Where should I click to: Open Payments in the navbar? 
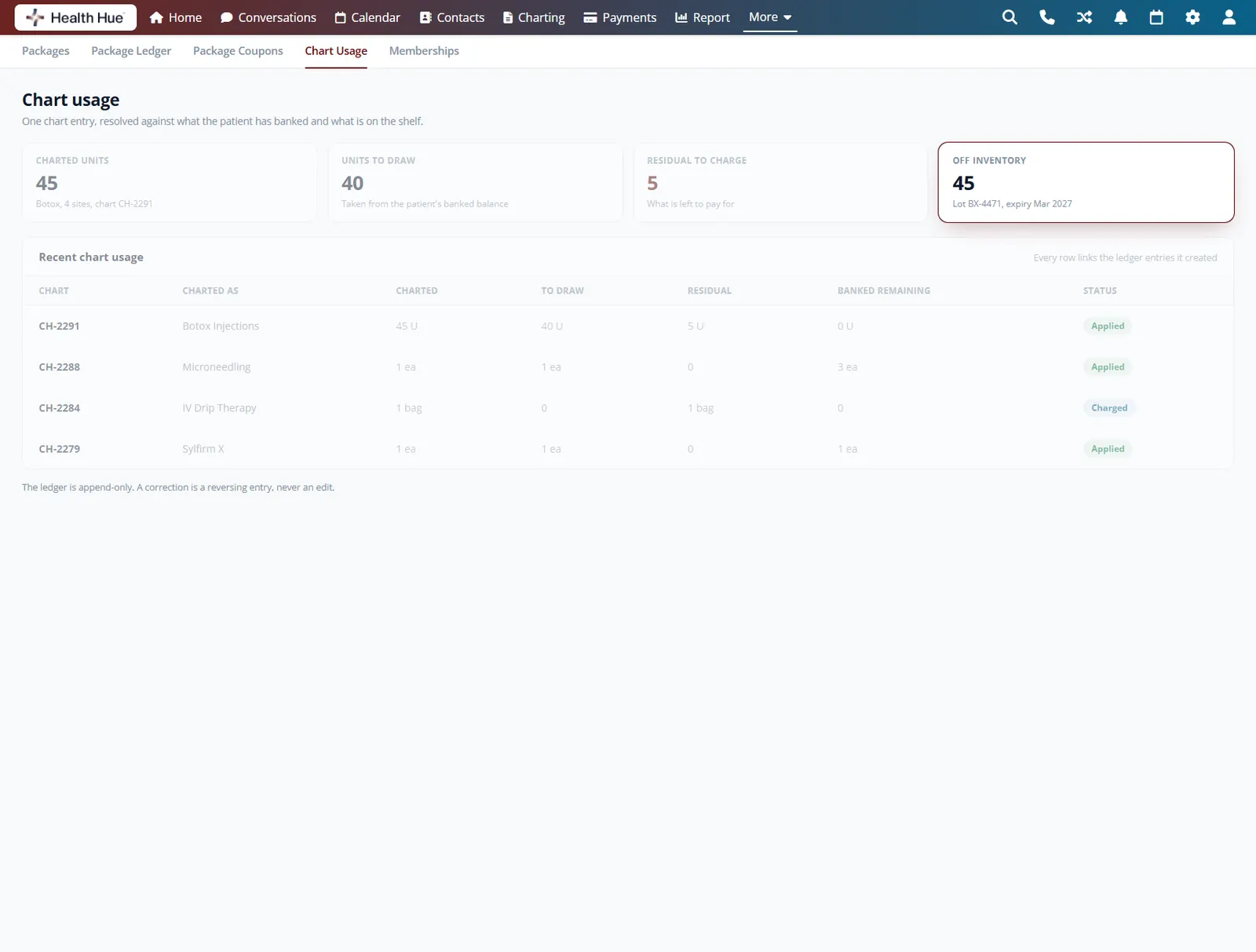620,17
